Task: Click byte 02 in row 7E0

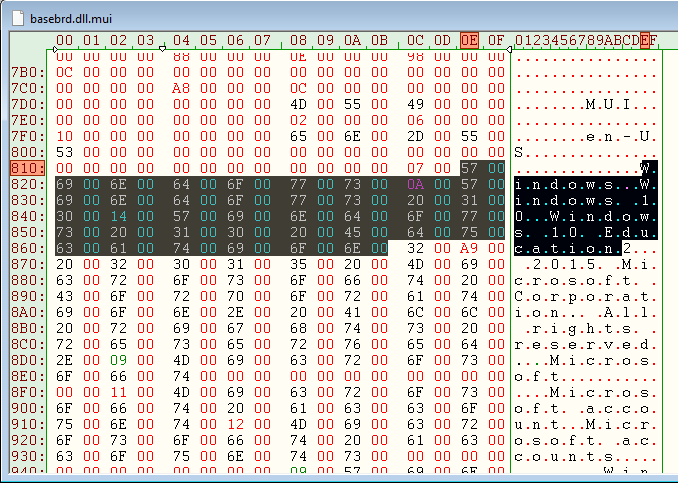Action: pos(298,120)
